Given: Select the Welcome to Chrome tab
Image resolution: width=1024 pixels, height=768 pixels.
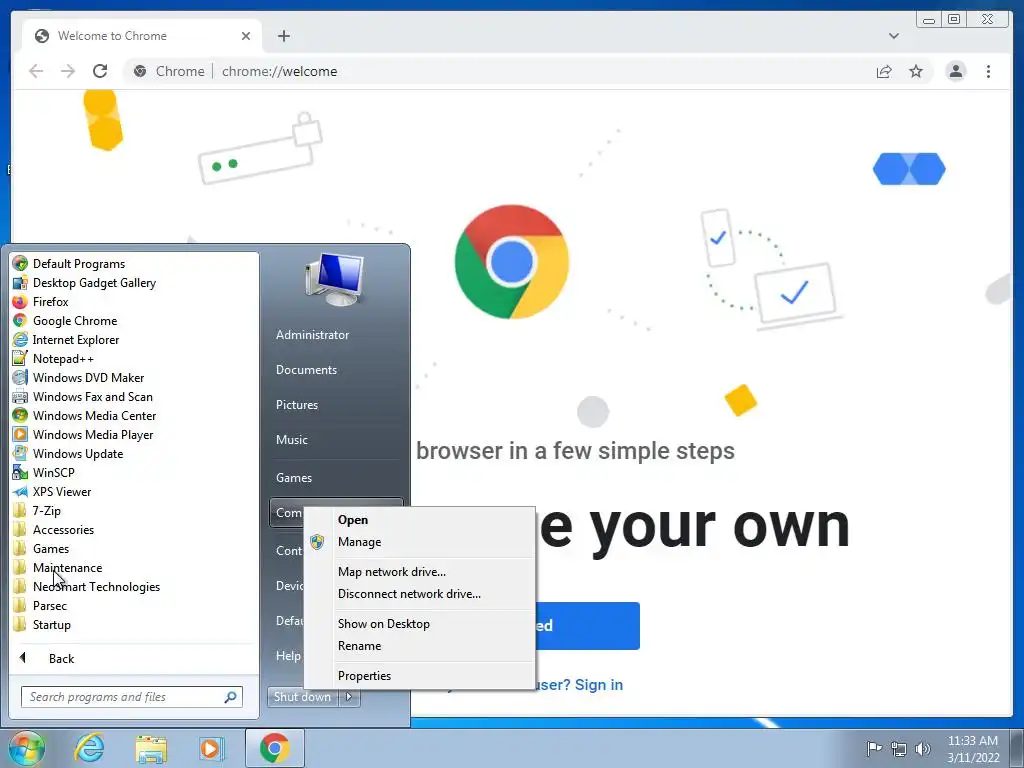Looking at the screenshot, I should pyautogui.click(x=142, y=36).
